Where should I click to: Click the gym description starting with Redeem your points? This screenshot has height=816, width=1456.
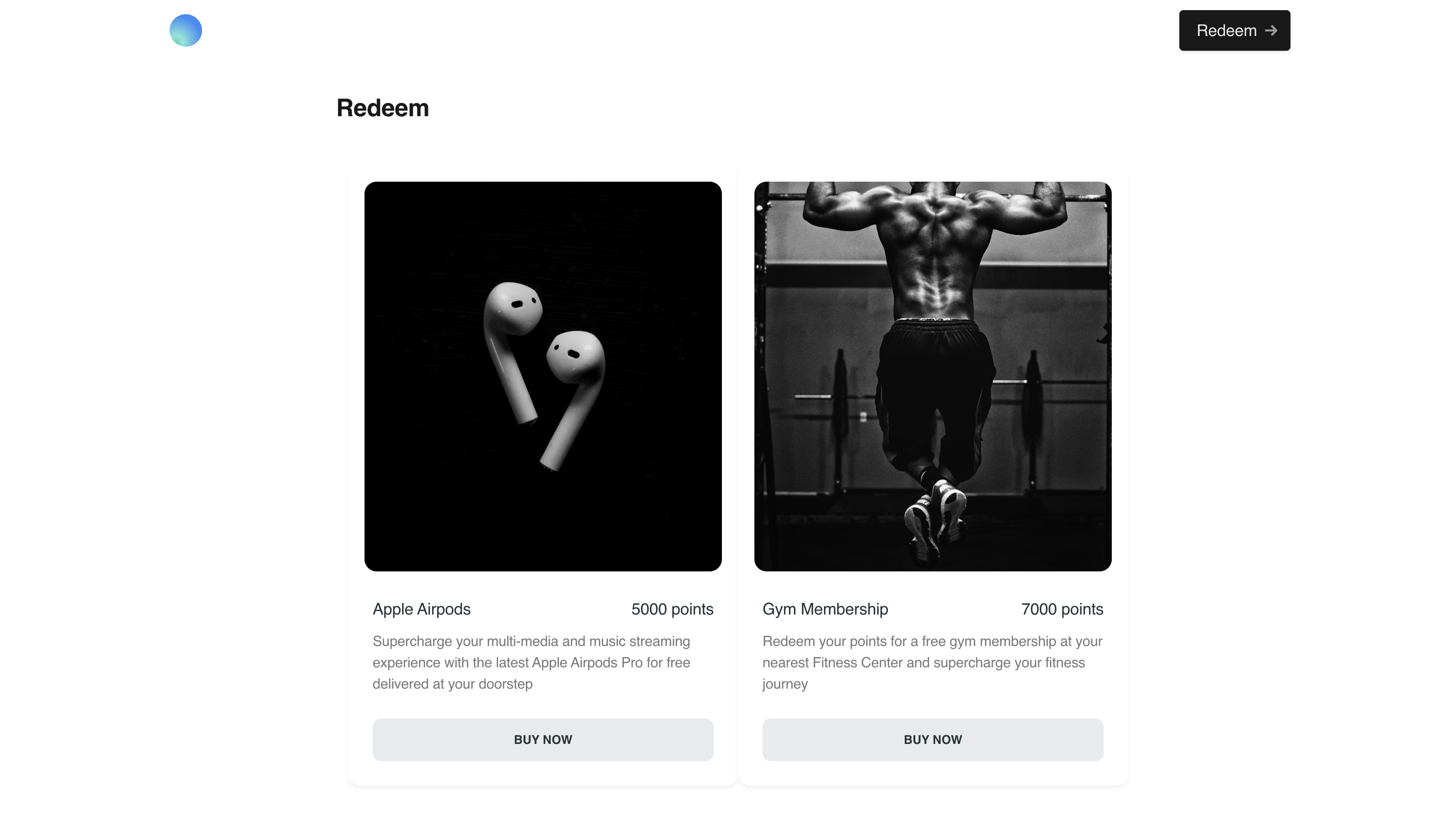click(933, 662)
